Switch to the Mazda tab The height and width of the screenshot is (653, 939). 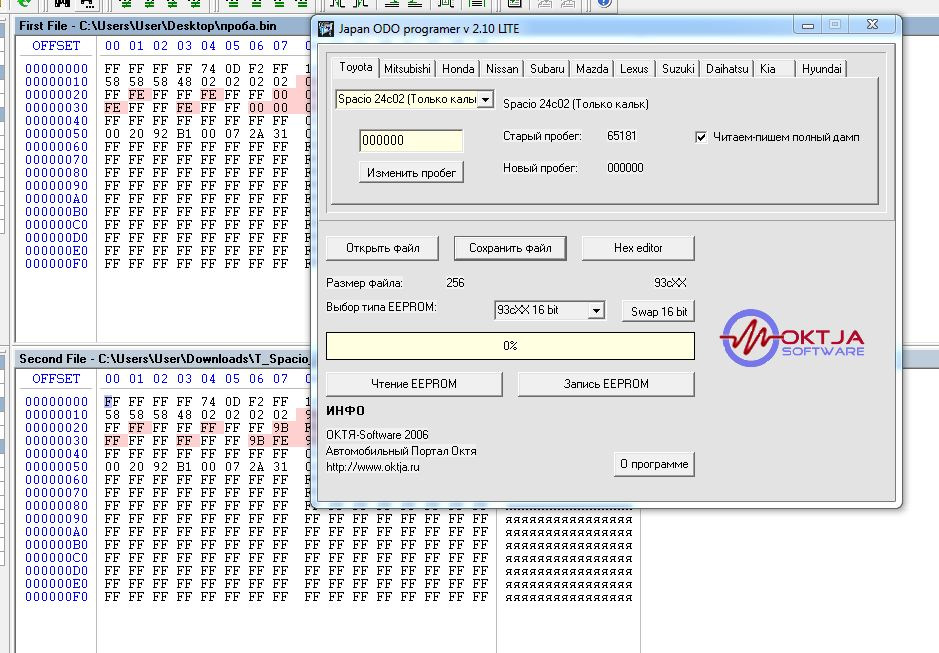click(x=592, y=69)
